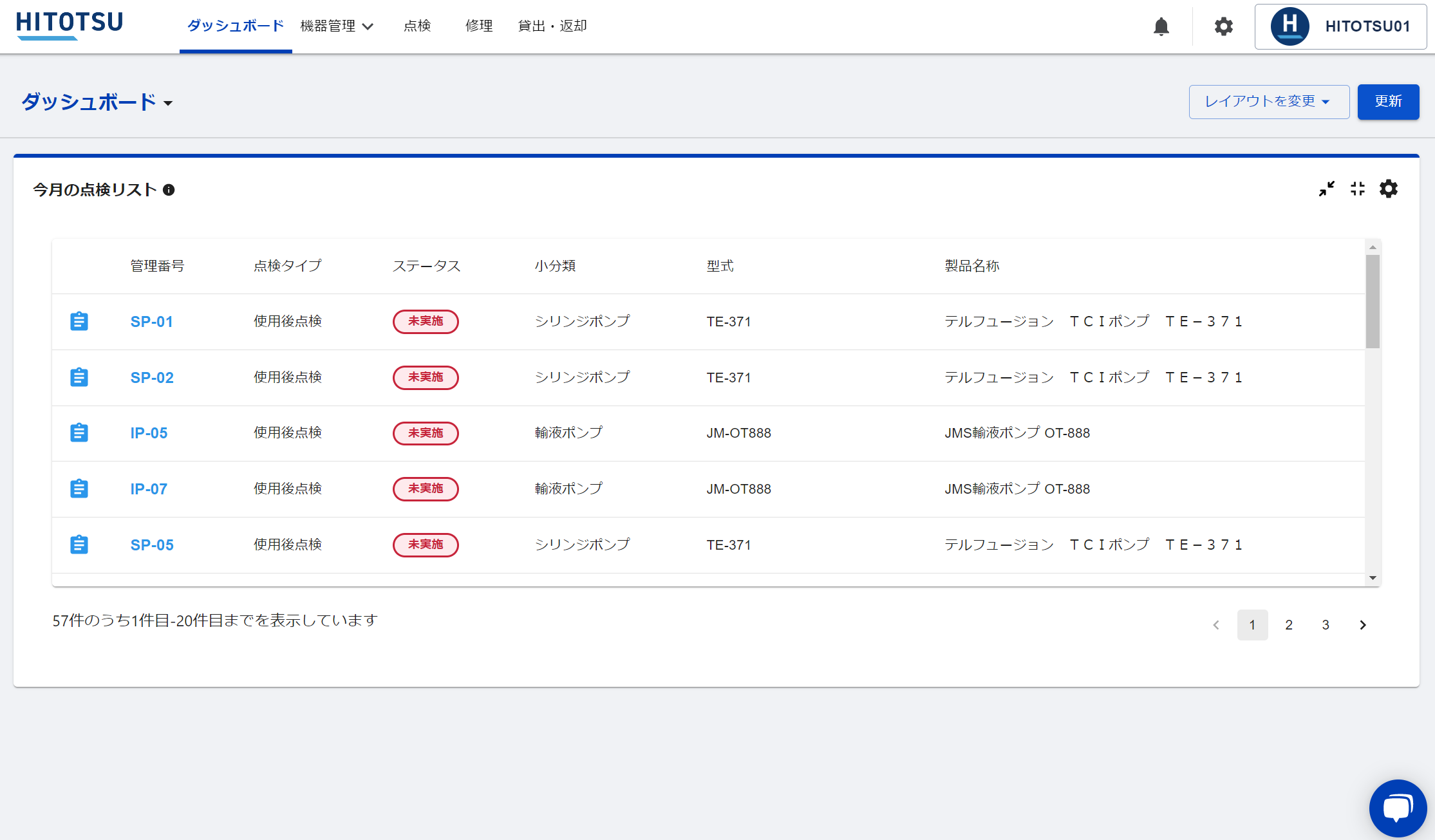Go to next page with right chevron
1435x840 pixels.
pyautogui.click(x=1362, y=625)
